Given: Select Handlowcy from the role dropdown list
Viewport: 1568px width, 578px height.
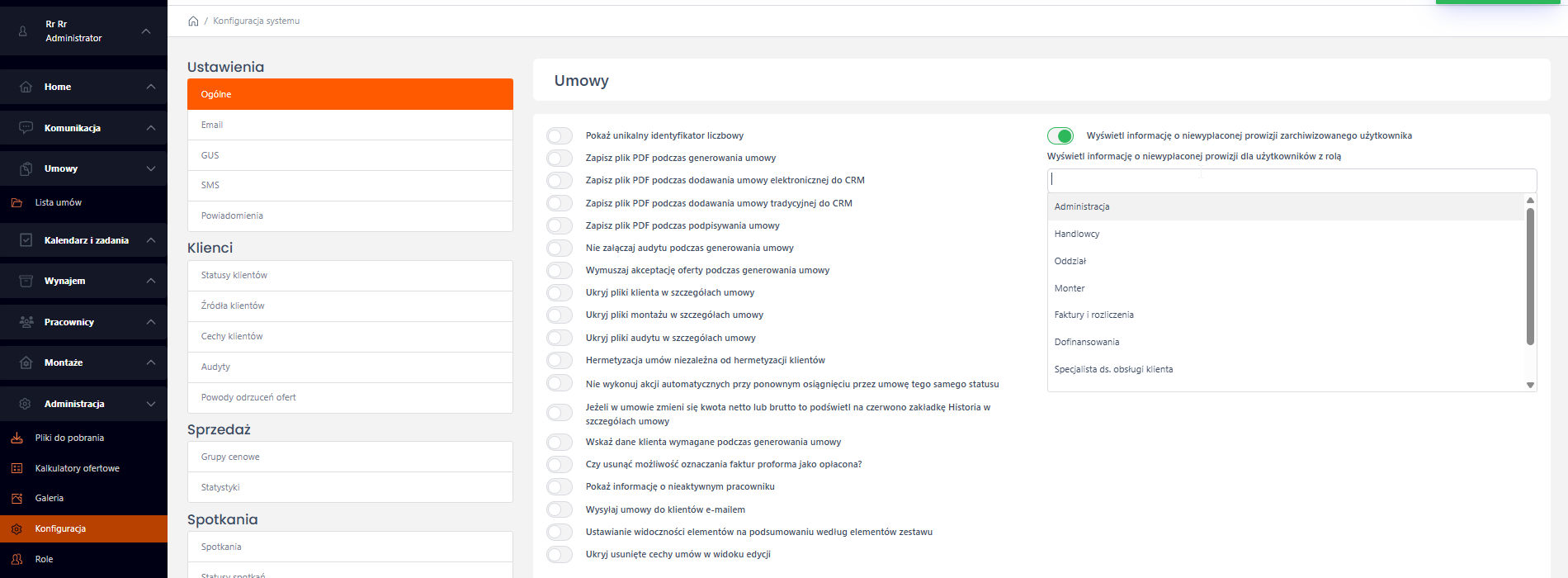Looking at the screenshot, I should 1077,234.
